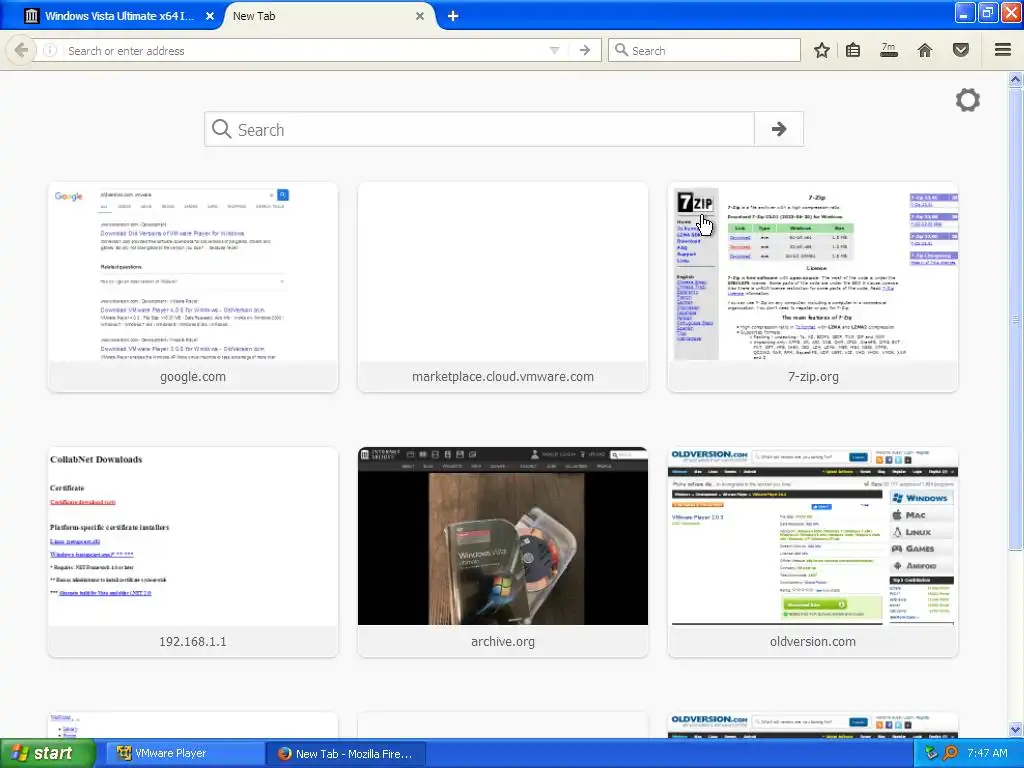The height and width of the screenshot is (768, 1024).
Task: Click the marketplace.cloud.vmware.com label
Action: tap(503, 377)
